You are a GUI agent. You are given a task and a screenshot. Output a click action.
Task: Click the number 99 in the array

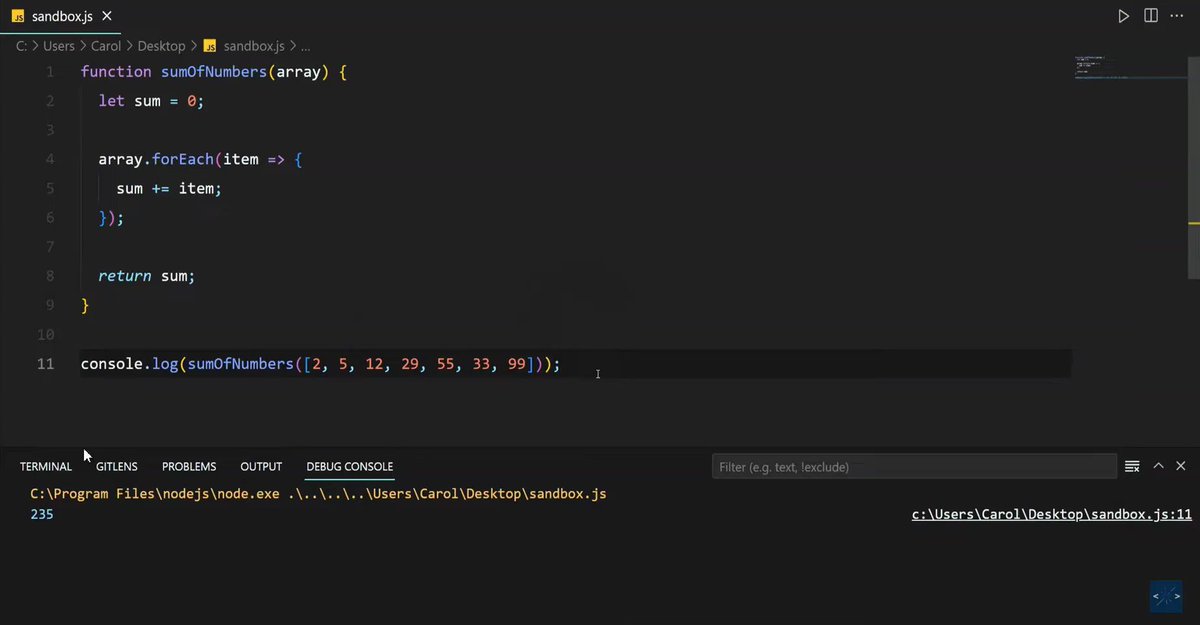[517, 364]
